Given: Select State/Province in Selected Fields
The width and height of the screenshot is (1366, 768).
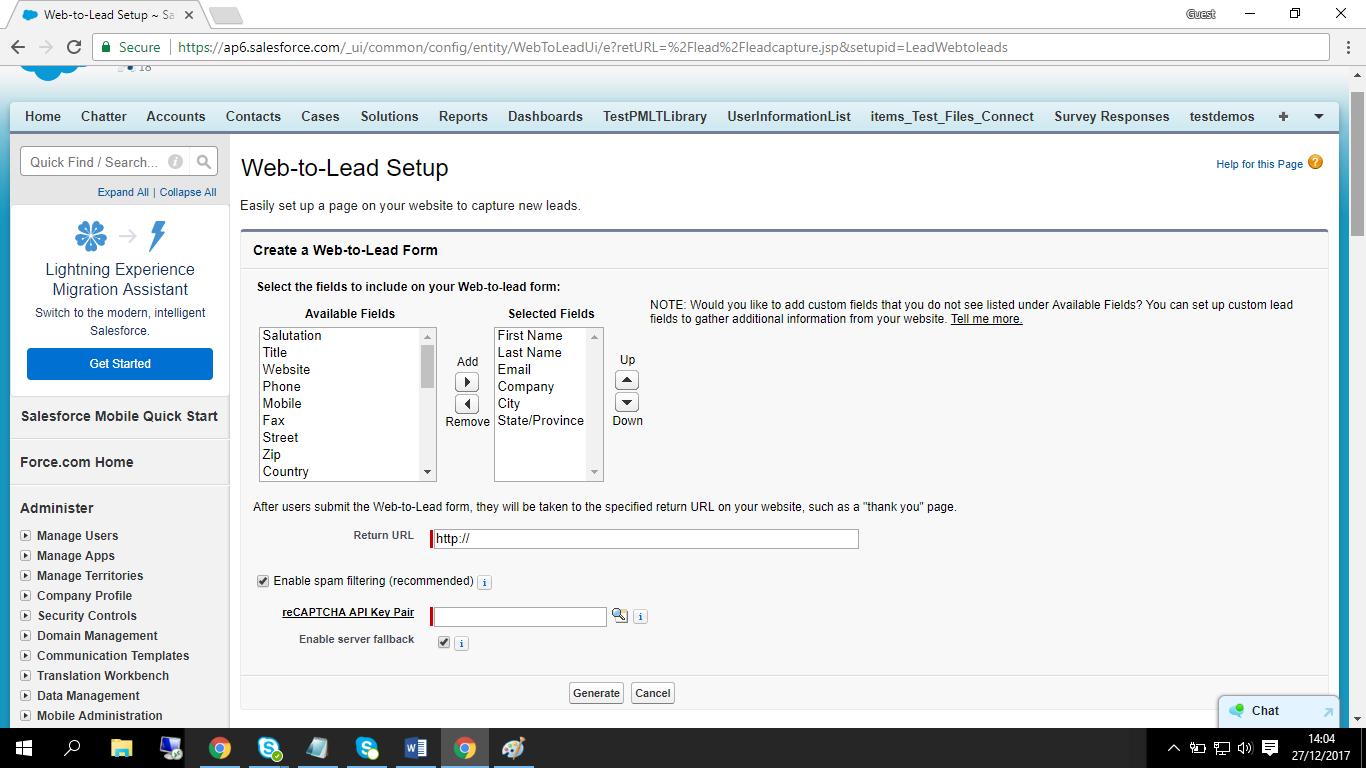Looking at the screenshot, I should (541, 420).
